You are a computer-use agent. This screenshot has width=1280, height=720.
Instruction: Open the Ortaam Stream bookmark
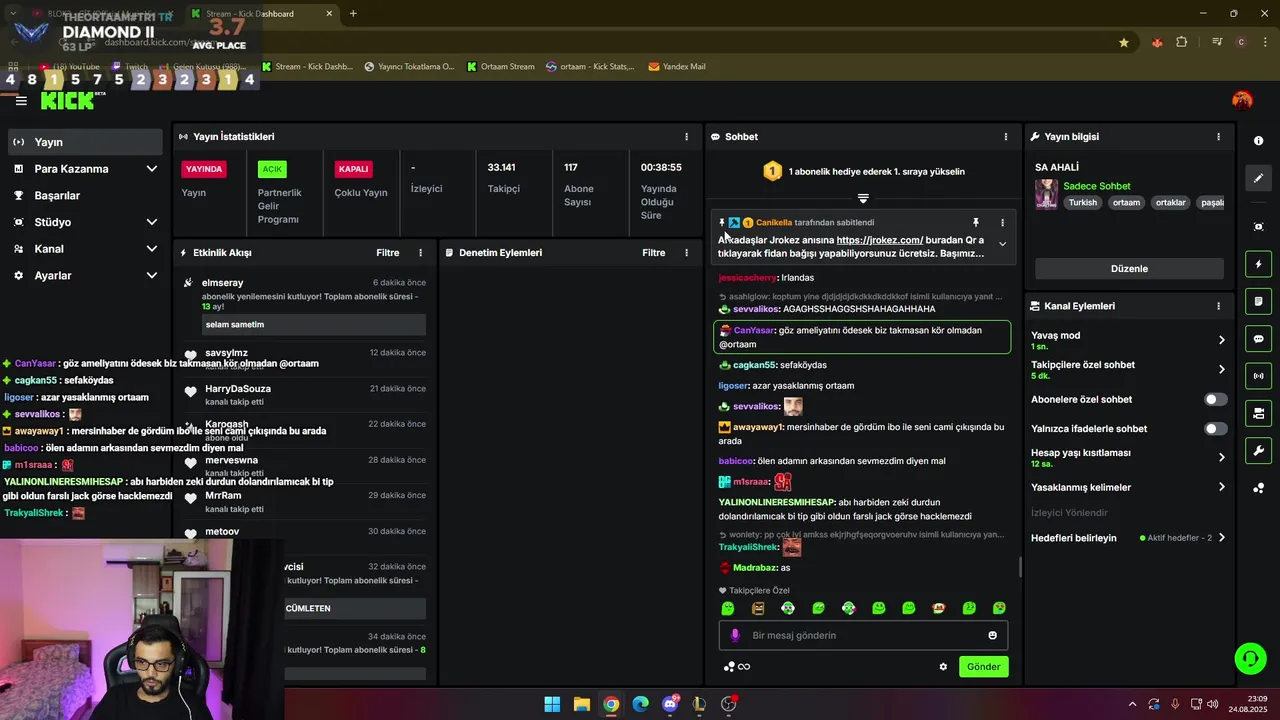(501, 67)
